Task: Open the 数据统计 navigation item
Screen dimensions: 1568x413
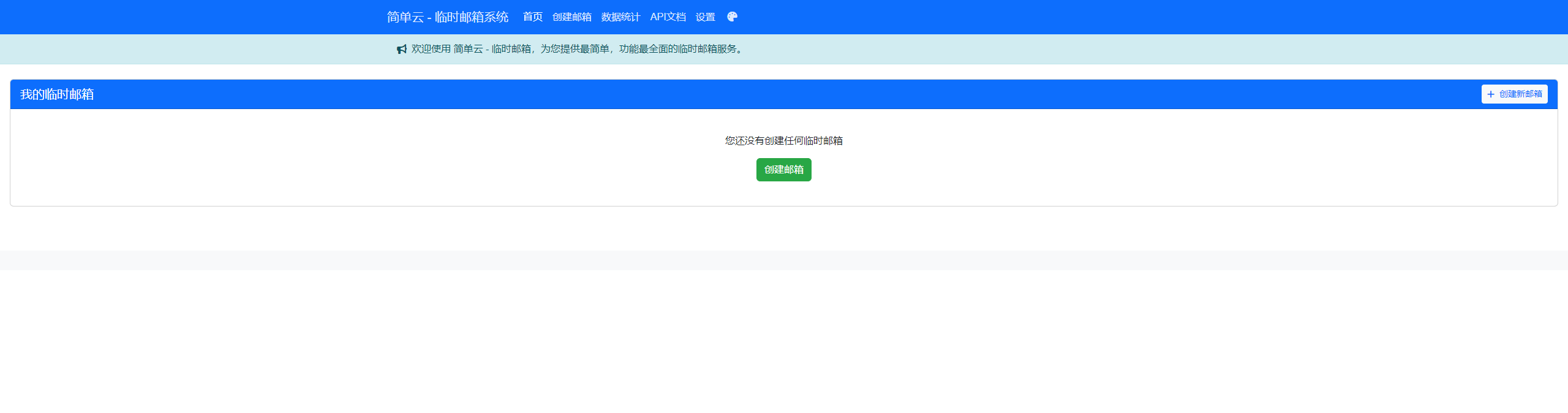Action: [620, 17]
